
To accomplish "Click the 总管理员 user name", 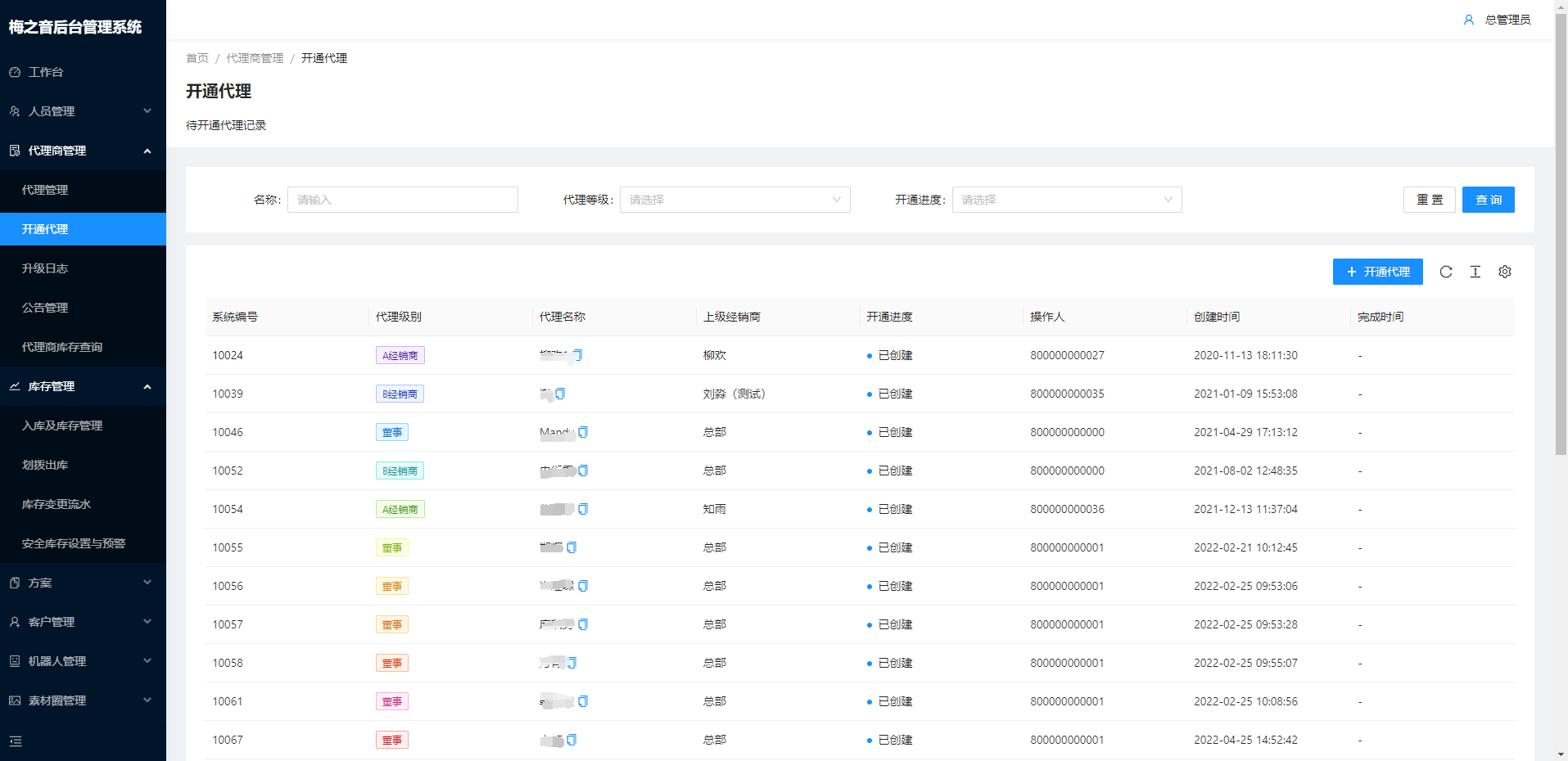I will click(x=1507, y=20).
